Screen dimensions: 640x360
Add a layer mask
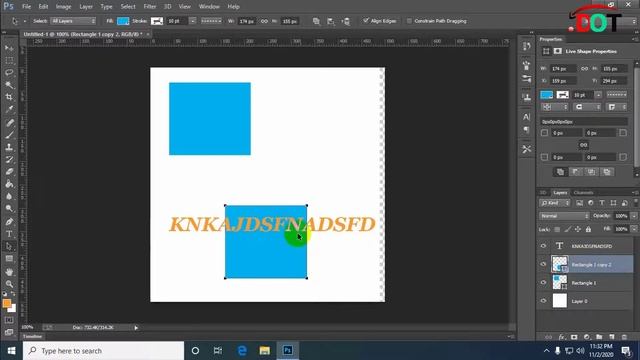pos(574,337)
